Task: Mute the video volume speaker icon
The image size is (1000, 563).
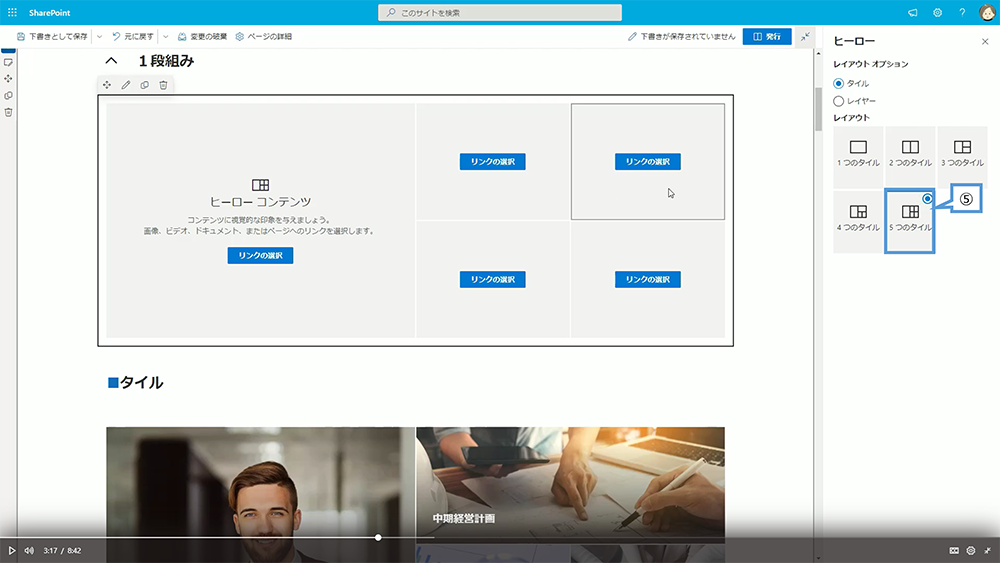Action: (29, 550)
